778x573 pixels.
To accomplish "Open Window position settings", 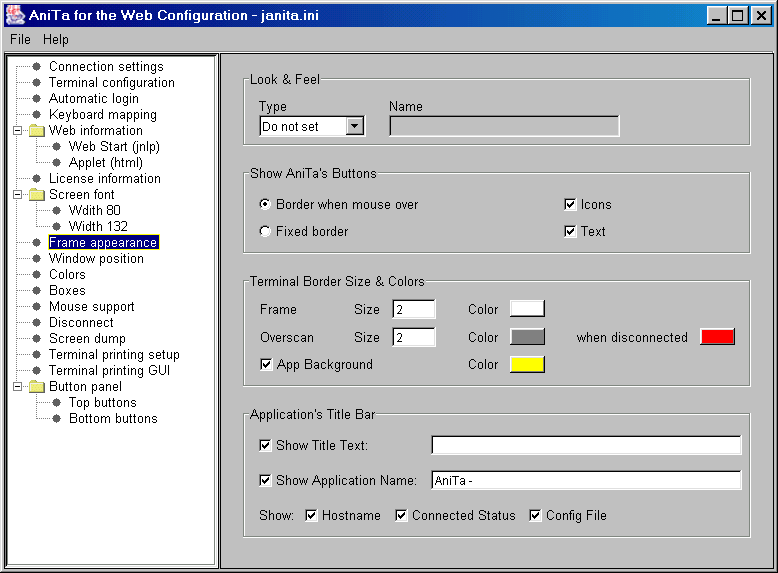I will pos(96,258).
